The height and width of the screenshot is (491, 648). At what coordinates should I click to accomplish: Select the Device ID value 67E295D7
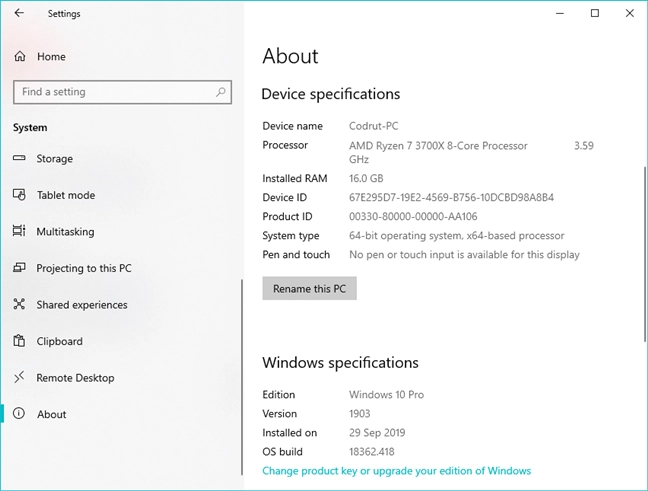(x=451, y=197)
